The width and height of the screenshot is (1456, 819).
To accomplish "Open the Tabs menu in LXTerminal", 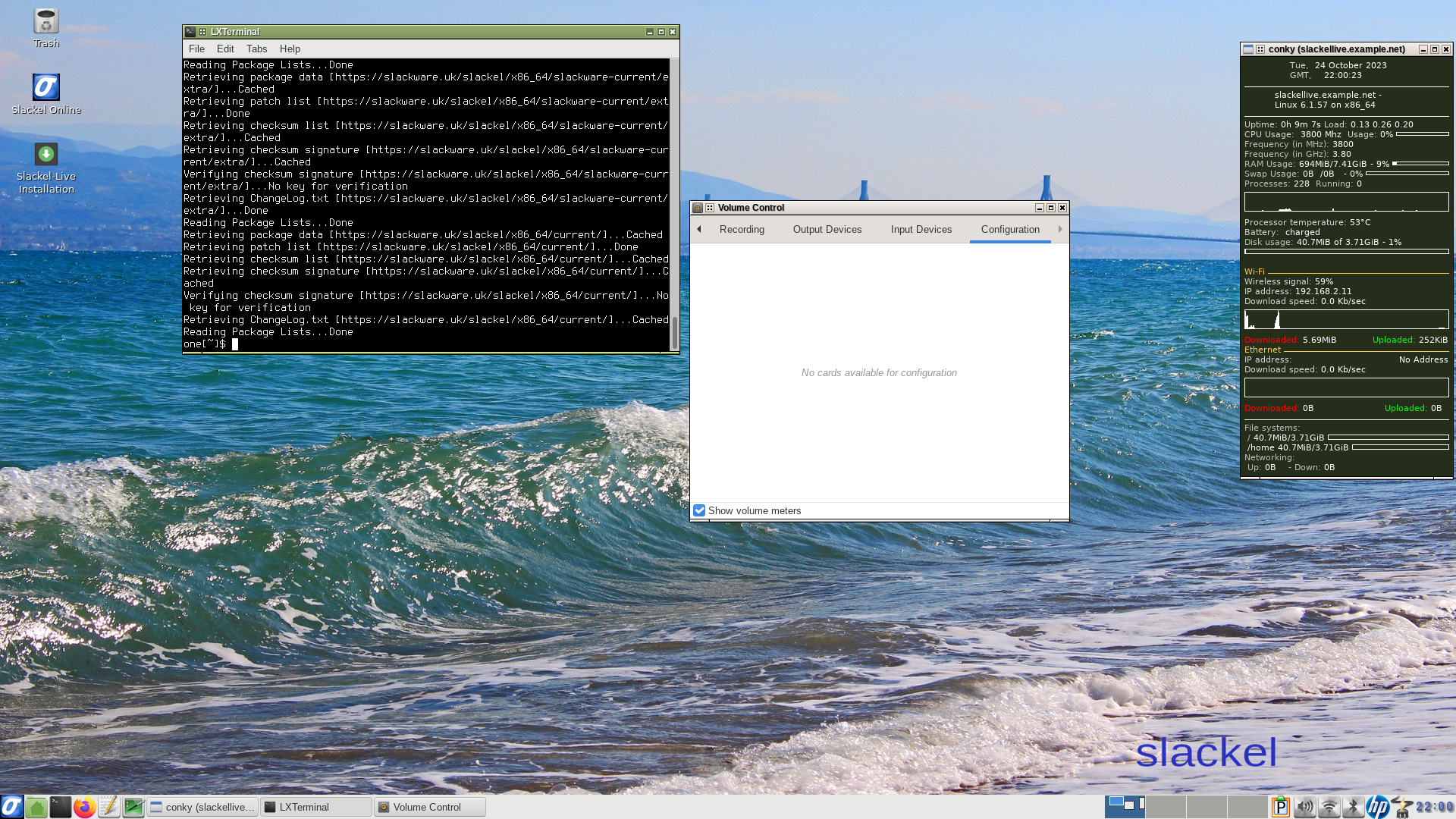I will point(256,49).
